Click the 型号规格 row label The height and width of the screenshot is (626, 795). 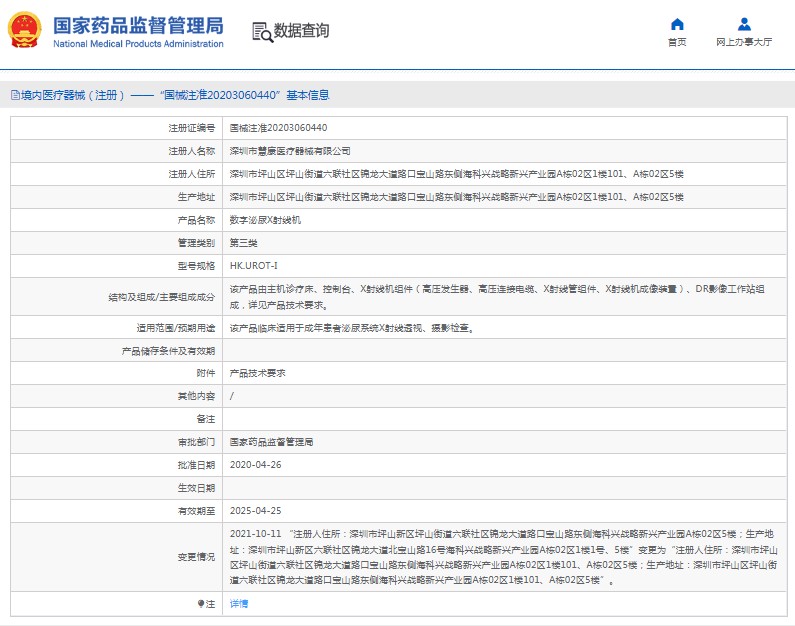click(196, 266)
